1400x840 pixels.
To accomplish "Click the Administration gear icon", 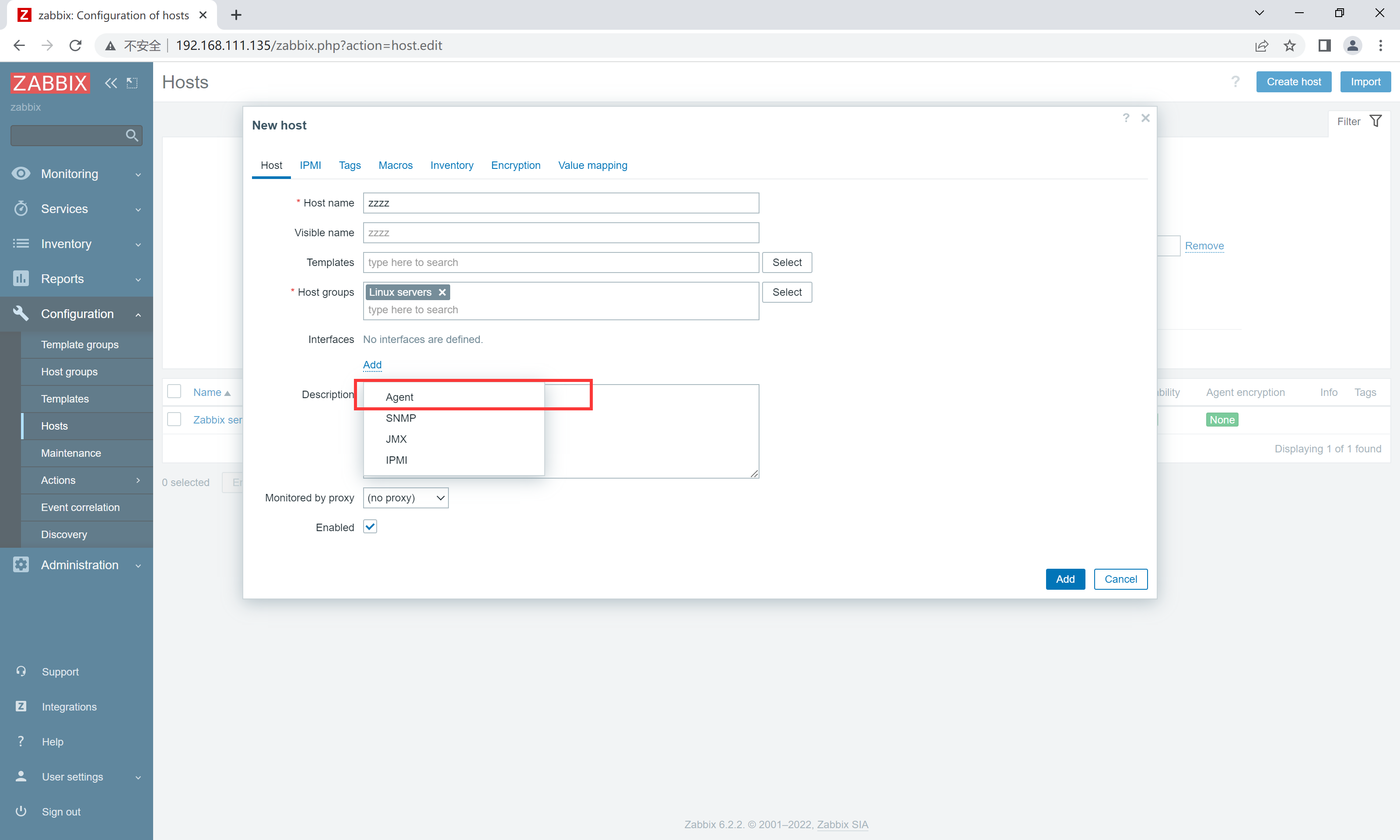I will click(x=21, y=565).
